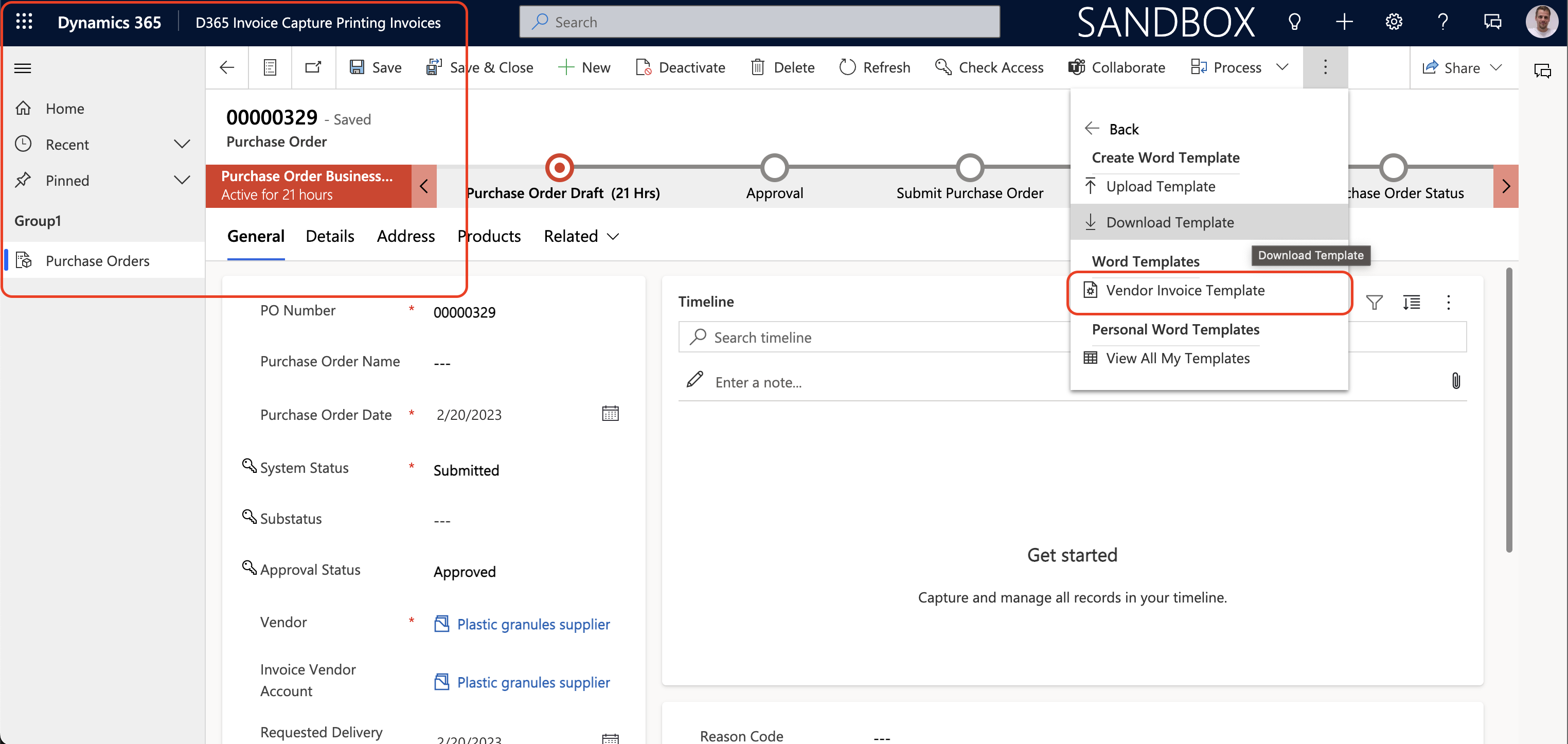Open the help question mark

1443,22
